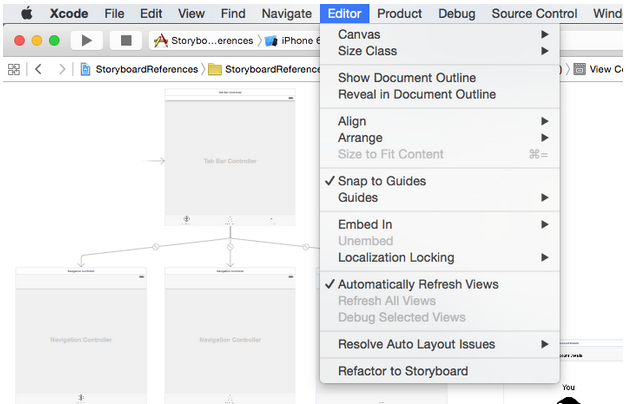Toggle Snap to Guides option
Viewport: 637px width, 404px height.
(x=381, y=181)
